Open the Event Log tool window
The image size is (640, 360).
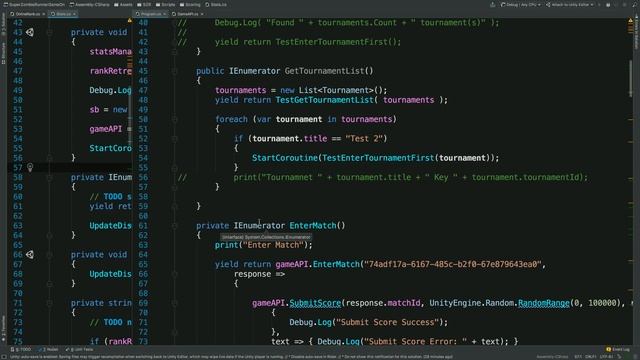(x=618, y=349)
